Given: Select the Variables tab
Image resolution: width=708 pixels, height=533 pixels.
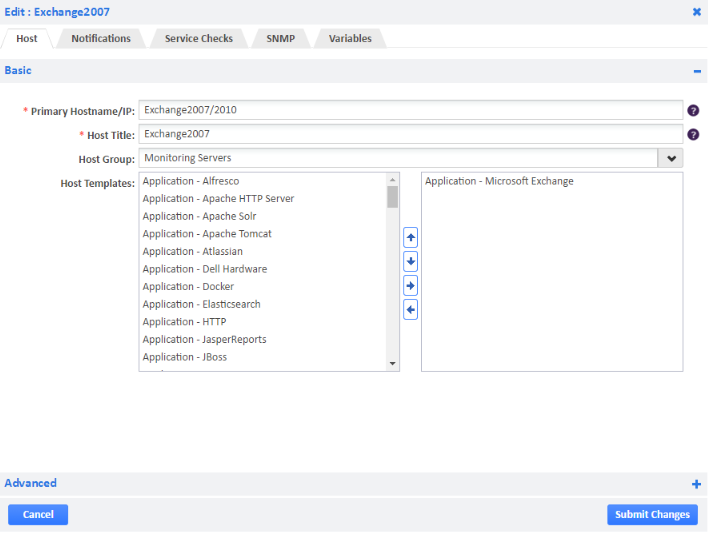Looking at the screenshot, I should click(350, 38).
